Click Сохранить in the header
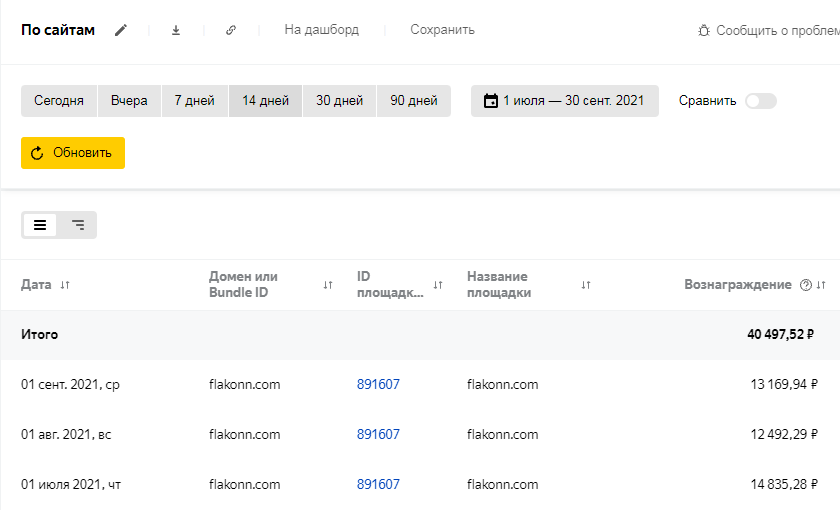 (442, 30)
